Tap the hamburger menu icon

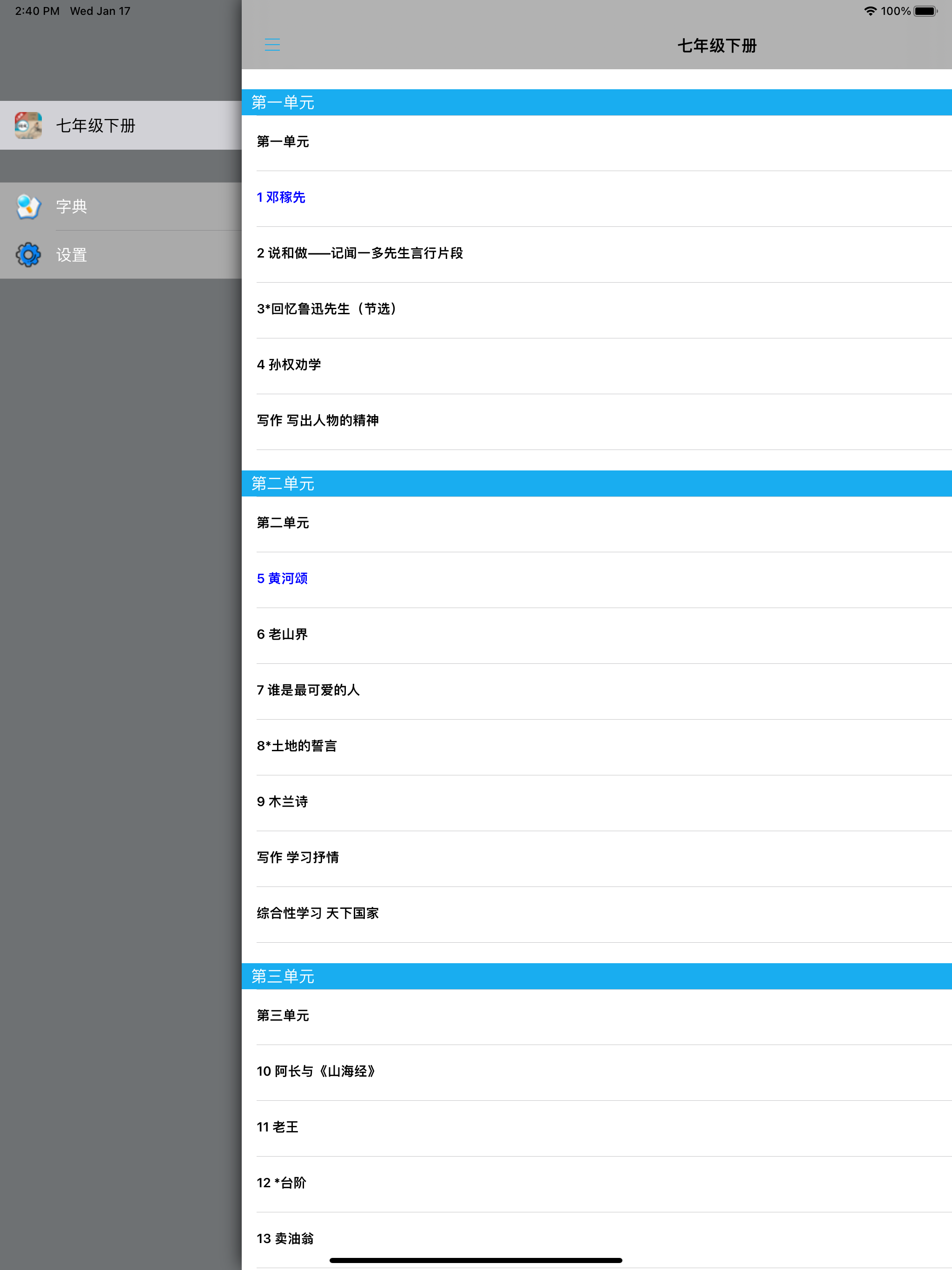point(272,45)
